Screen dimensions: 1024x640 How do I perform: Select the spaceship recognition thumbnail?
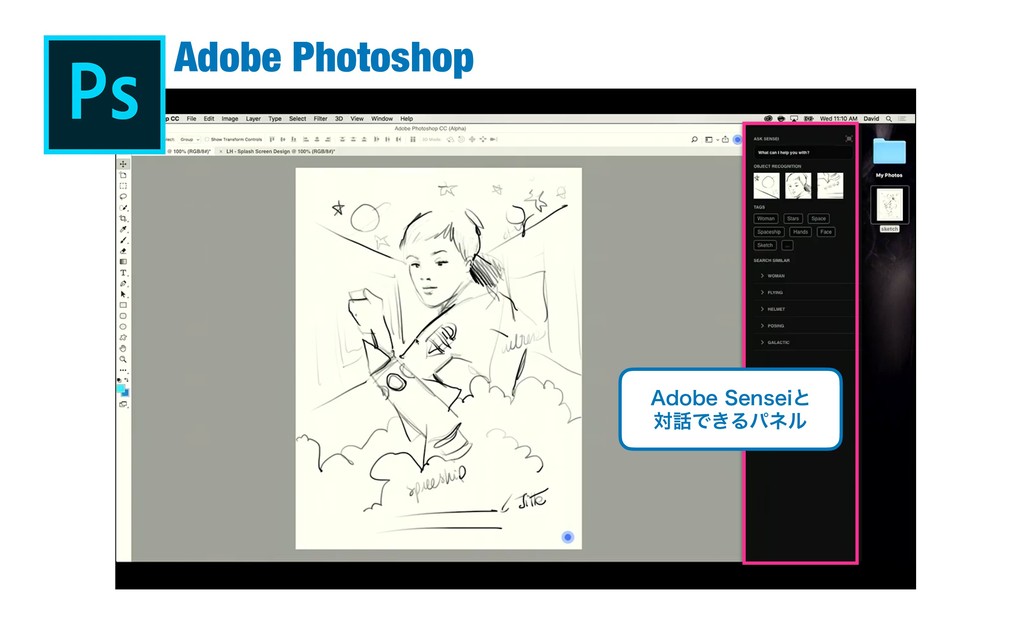coord(830,186)
